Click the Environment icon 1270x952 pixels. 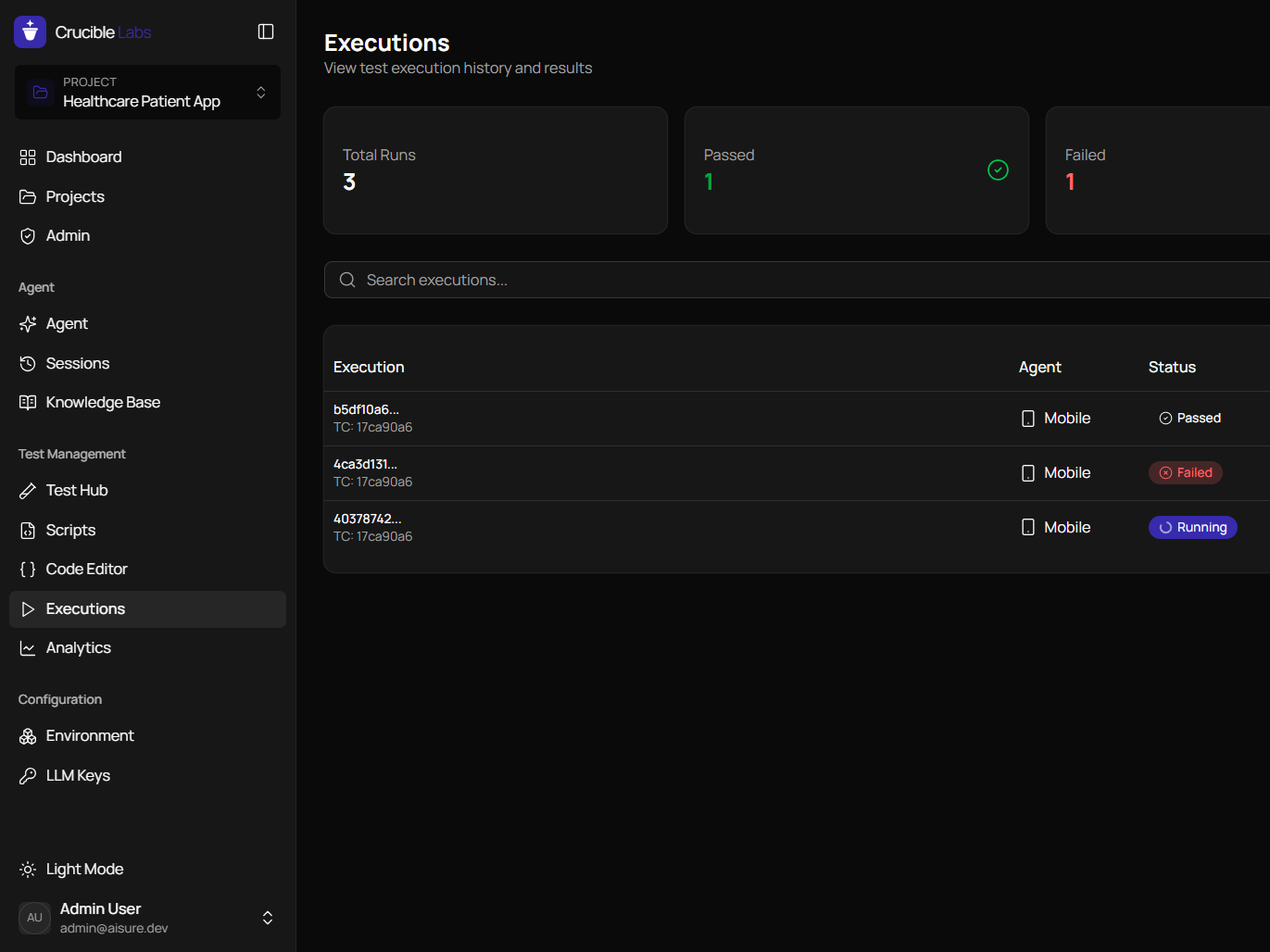click(28, 736)
